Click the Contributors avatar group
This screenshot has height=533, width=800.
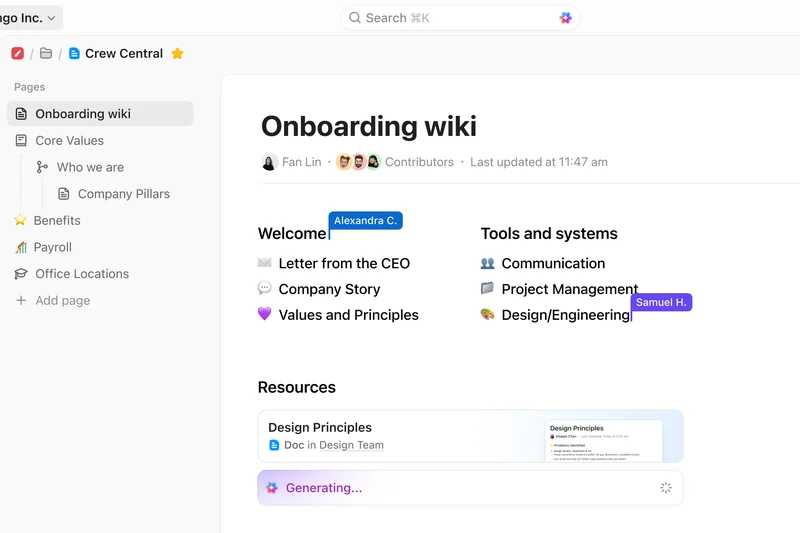(358, 162)
